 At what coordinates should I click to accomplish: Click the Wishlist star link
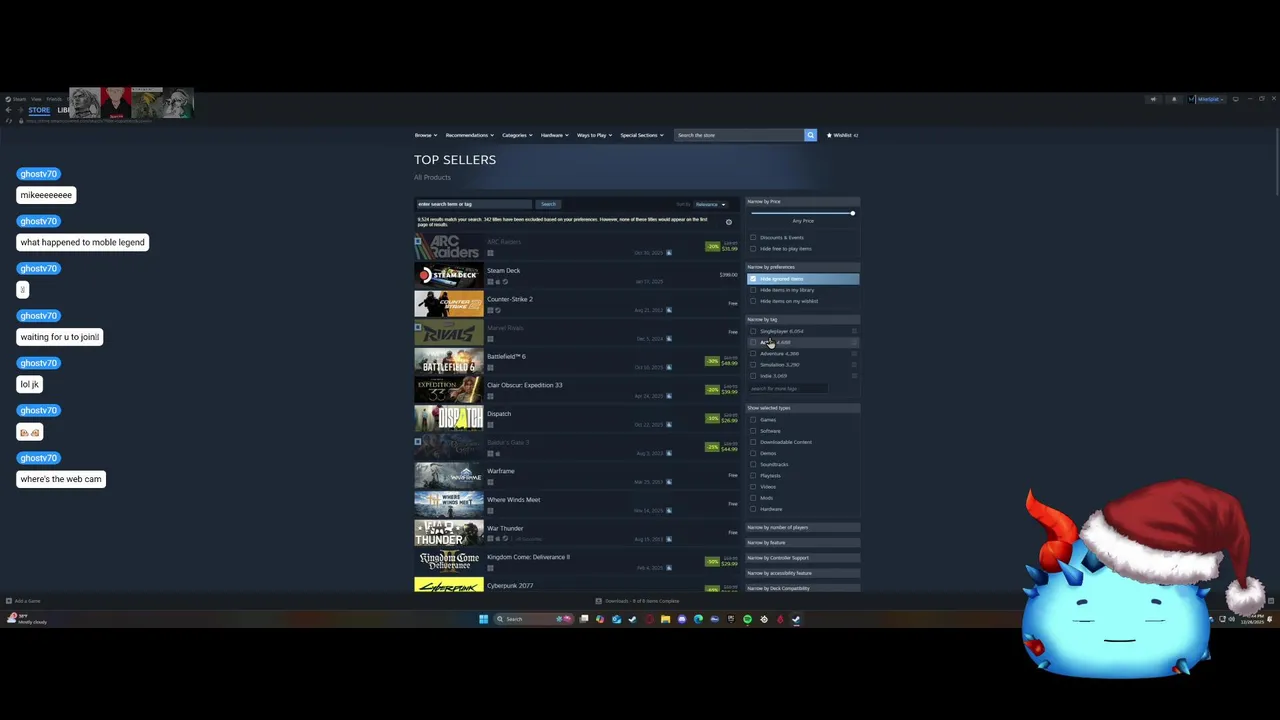pos(843,135)
